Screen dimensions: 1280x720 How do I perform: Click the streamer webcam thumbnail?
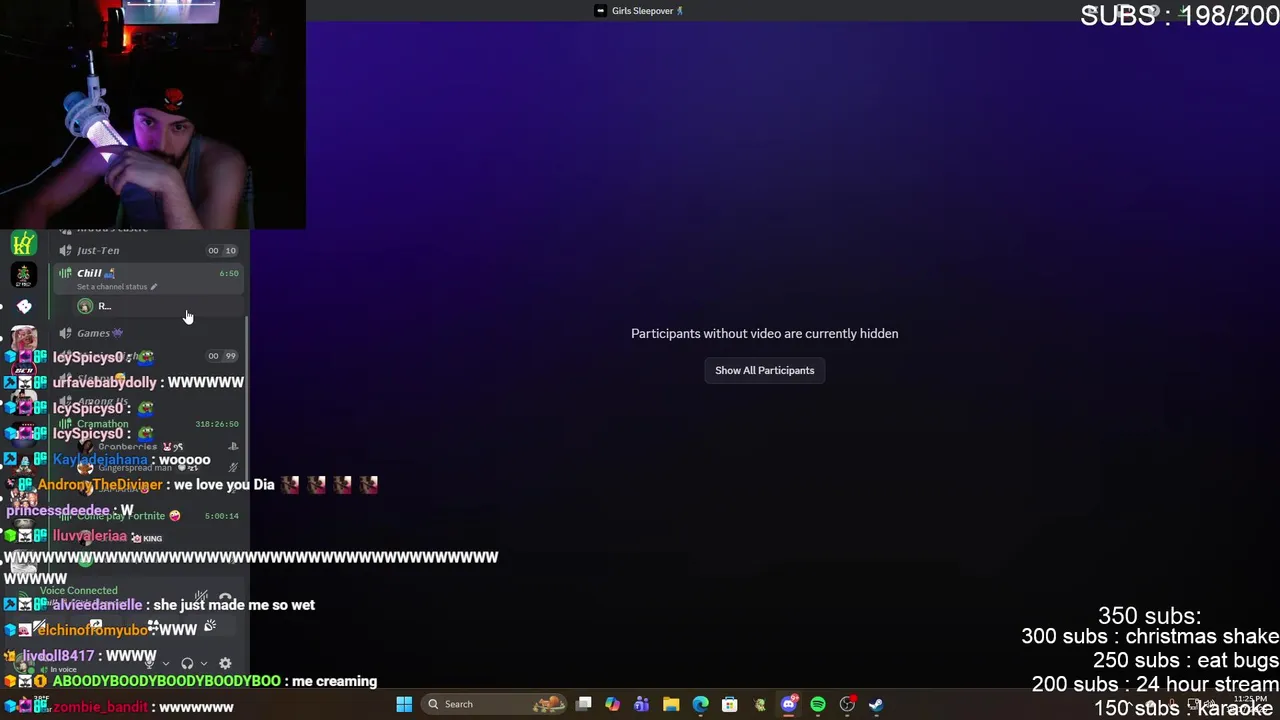click(153, 115)
